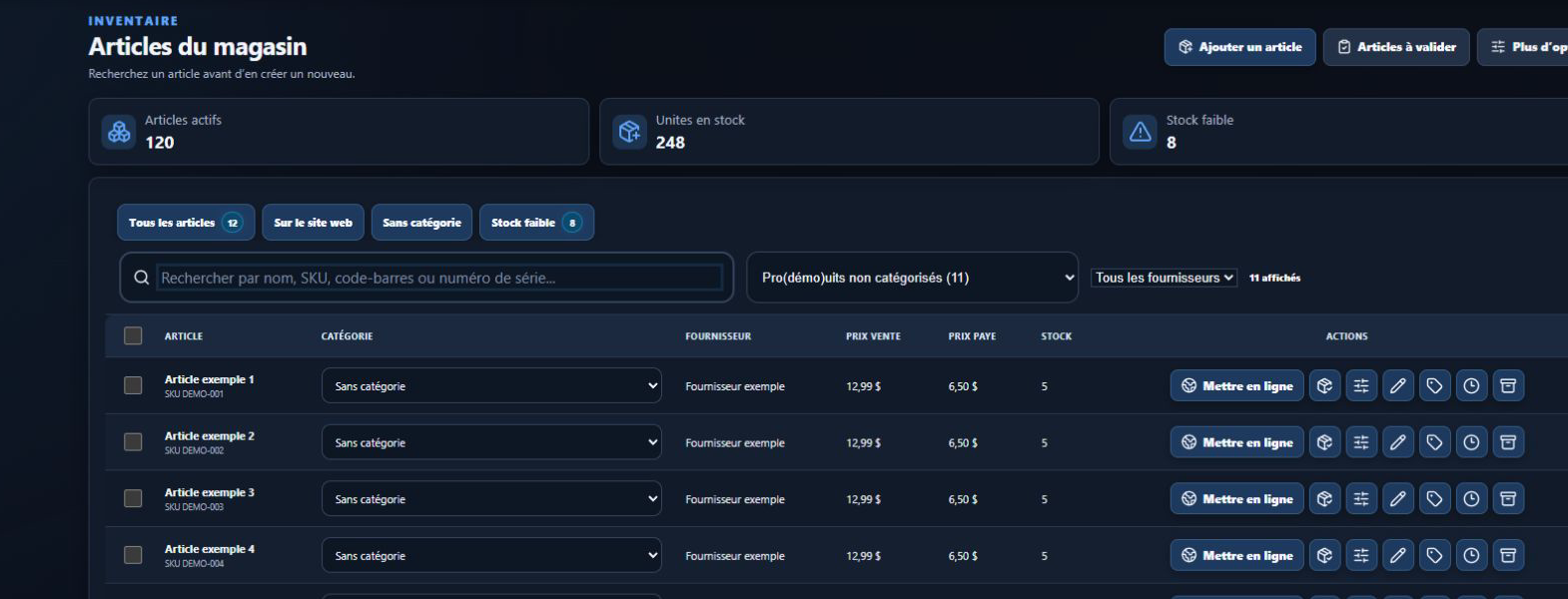Switch to Sur le site web tab
Viewport: 1568px width, 599px height.
313,223
